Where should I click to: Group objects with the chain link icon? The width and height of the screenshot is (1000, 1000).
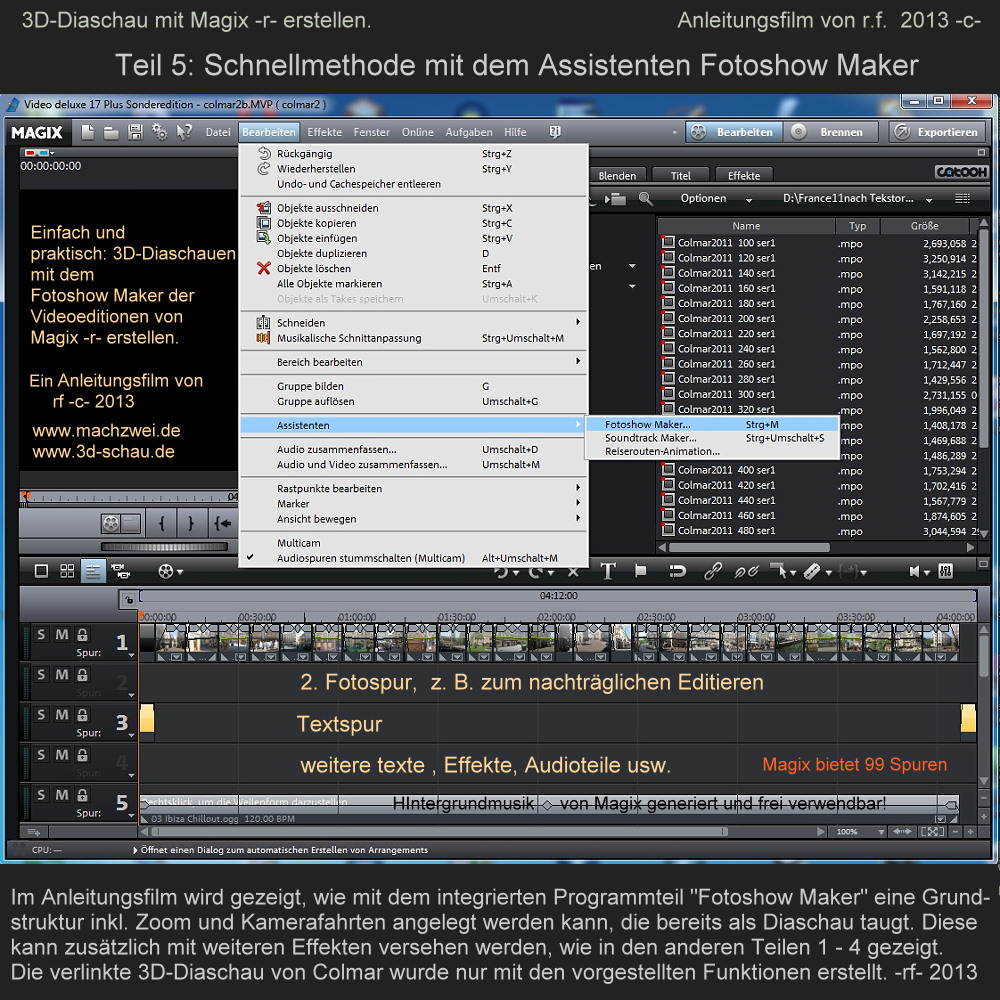coord(712,571)
